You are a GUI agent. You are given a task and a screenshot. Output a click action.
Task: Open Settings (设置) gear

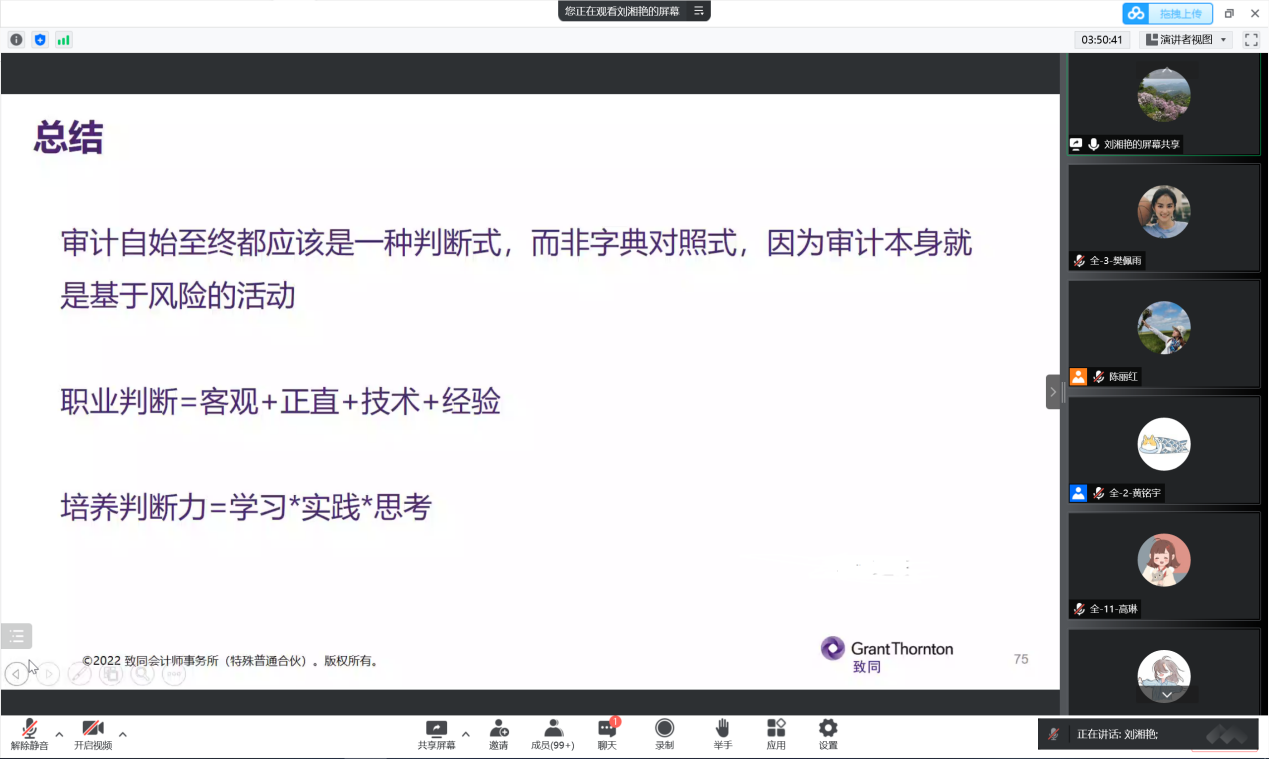click(x=828, y=734)
